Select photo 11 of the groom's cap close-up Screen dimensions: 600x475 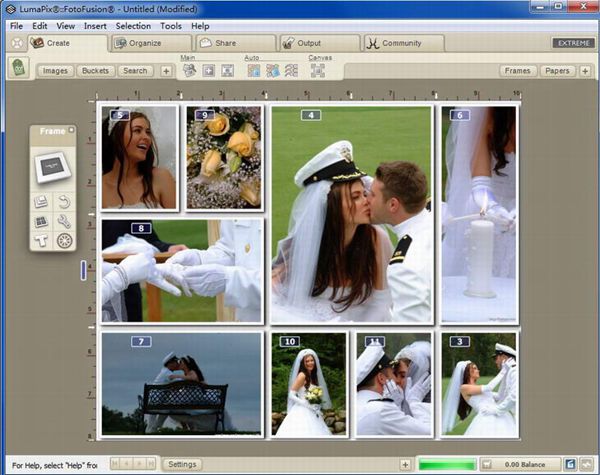tap(394, 384)
